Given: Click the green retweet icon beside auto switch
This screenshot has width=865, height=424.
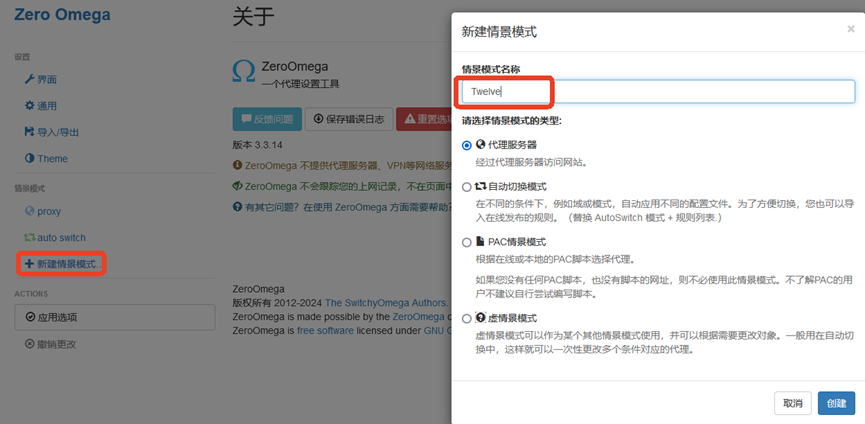Looking at the screenshot, I should (x=30, y=238).
